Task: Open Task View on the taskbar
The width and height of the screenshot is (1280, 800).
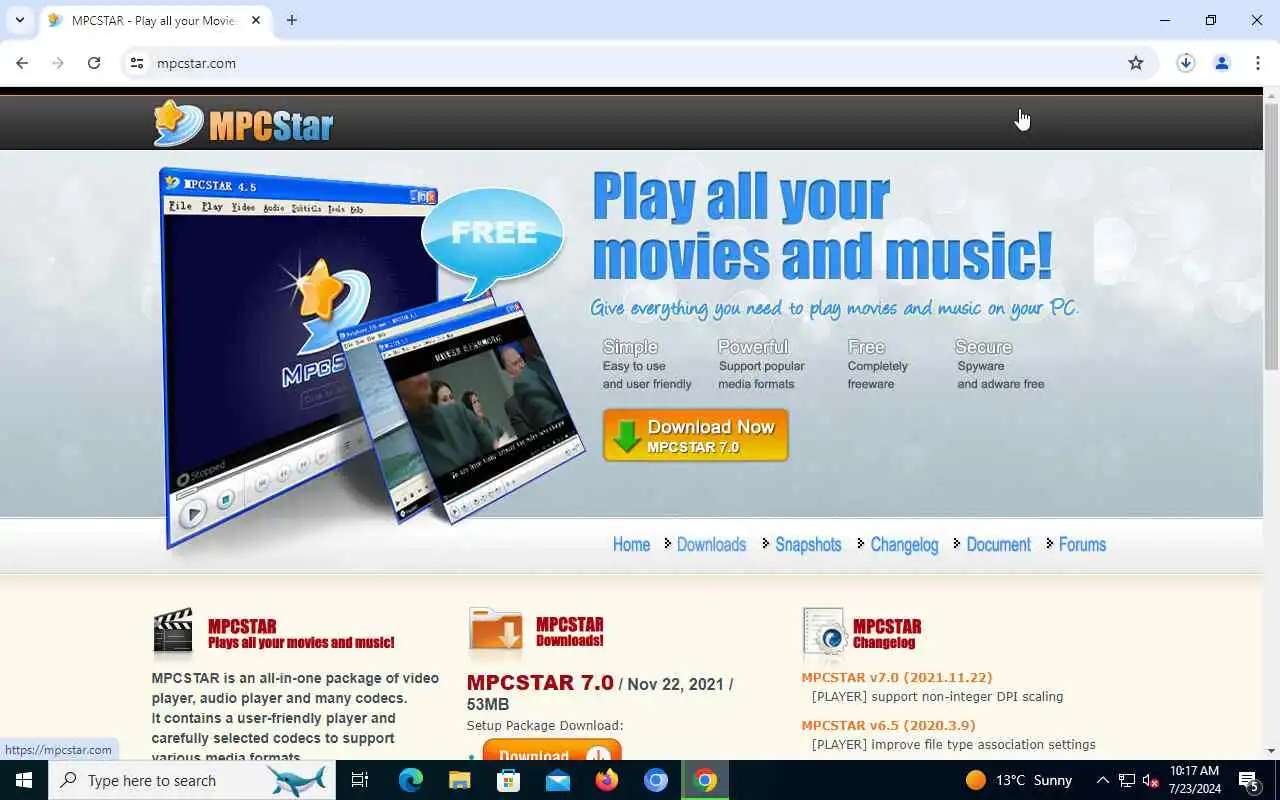Action: pyautogui.click(x=360, y=780)
